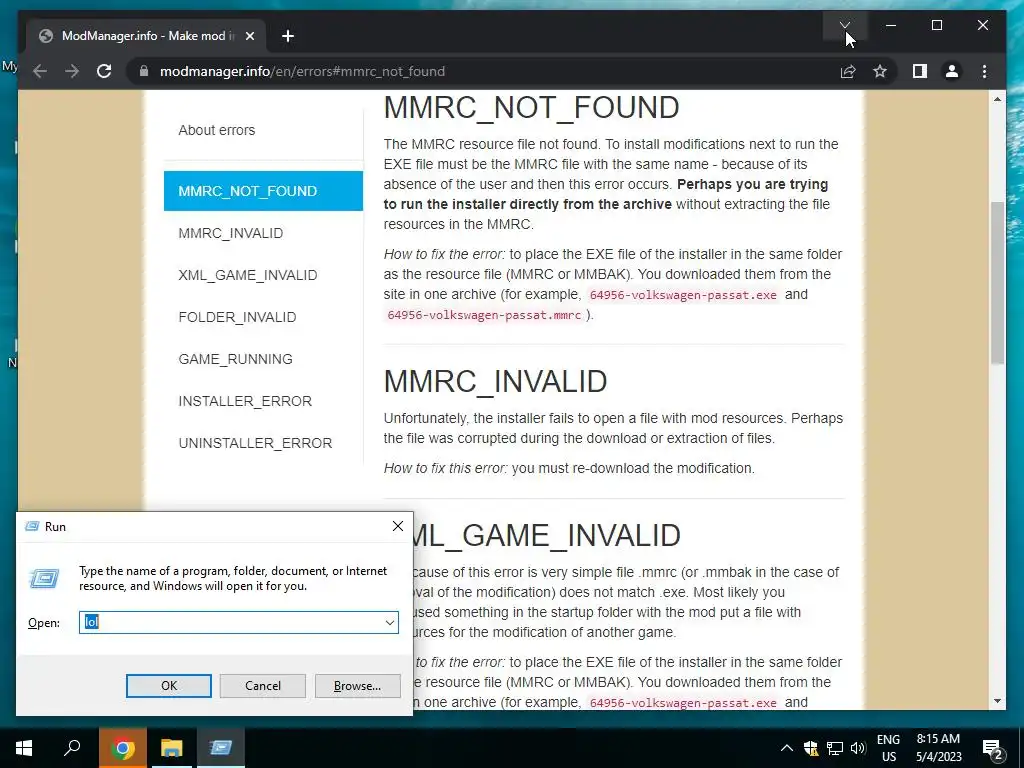Jump to XML_GAME_INVALID in the sidebar
Viewport: 1024px width, 768px height.
click(x=248, y=275)
